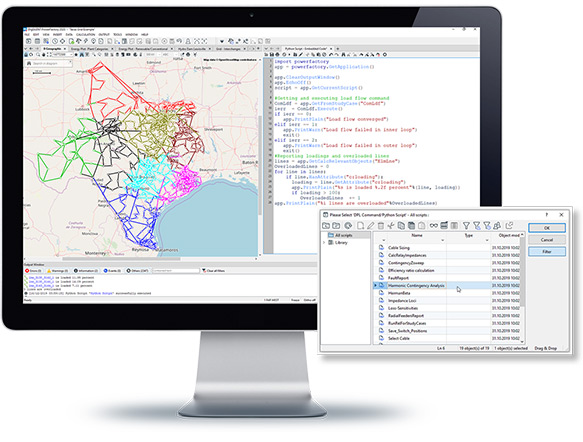Toggle the Information filter in Output Window
583x442 pixels.
click(x=86, y=271)
